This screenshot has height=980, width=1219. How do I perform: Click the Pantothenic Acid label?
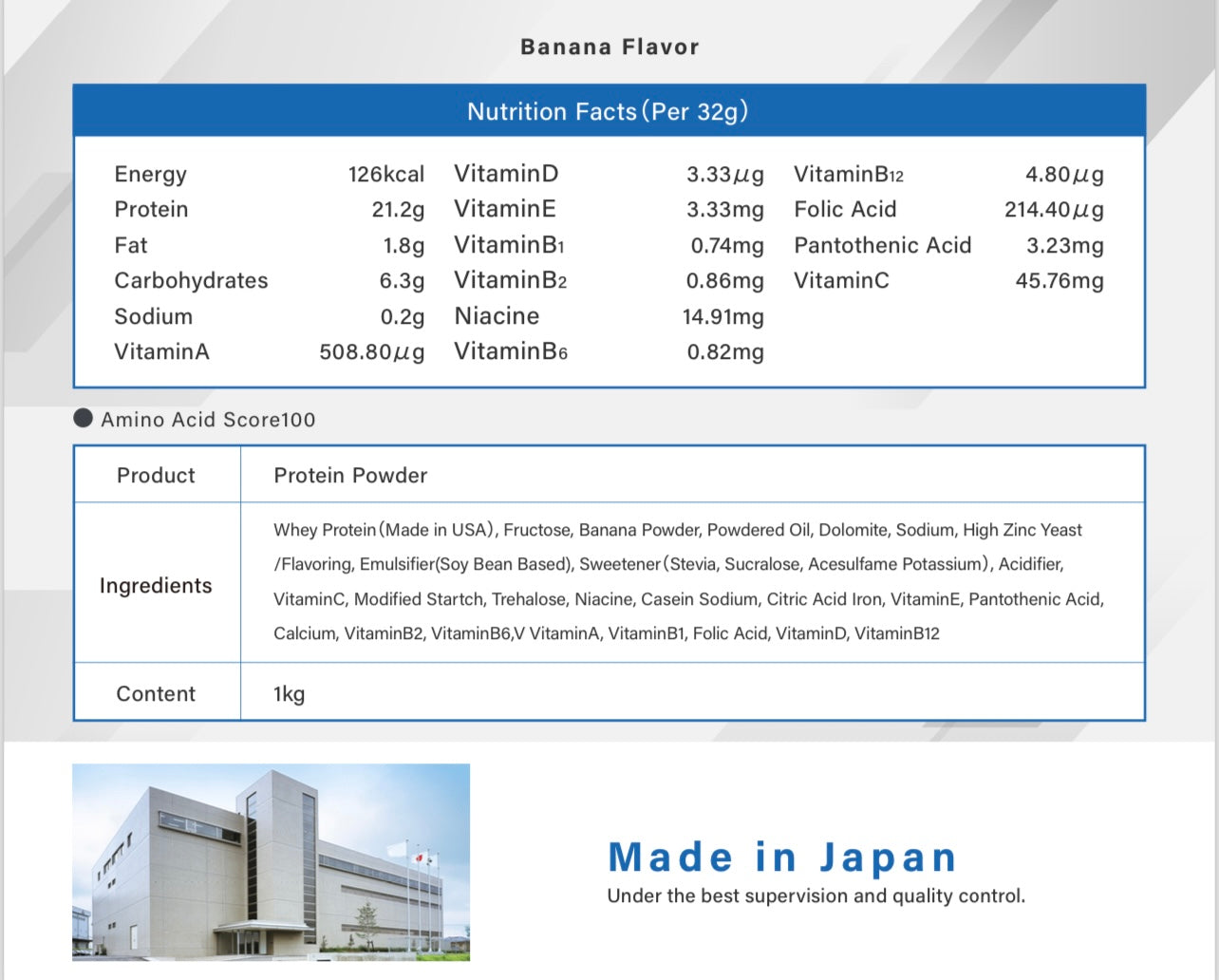(882, 246)
